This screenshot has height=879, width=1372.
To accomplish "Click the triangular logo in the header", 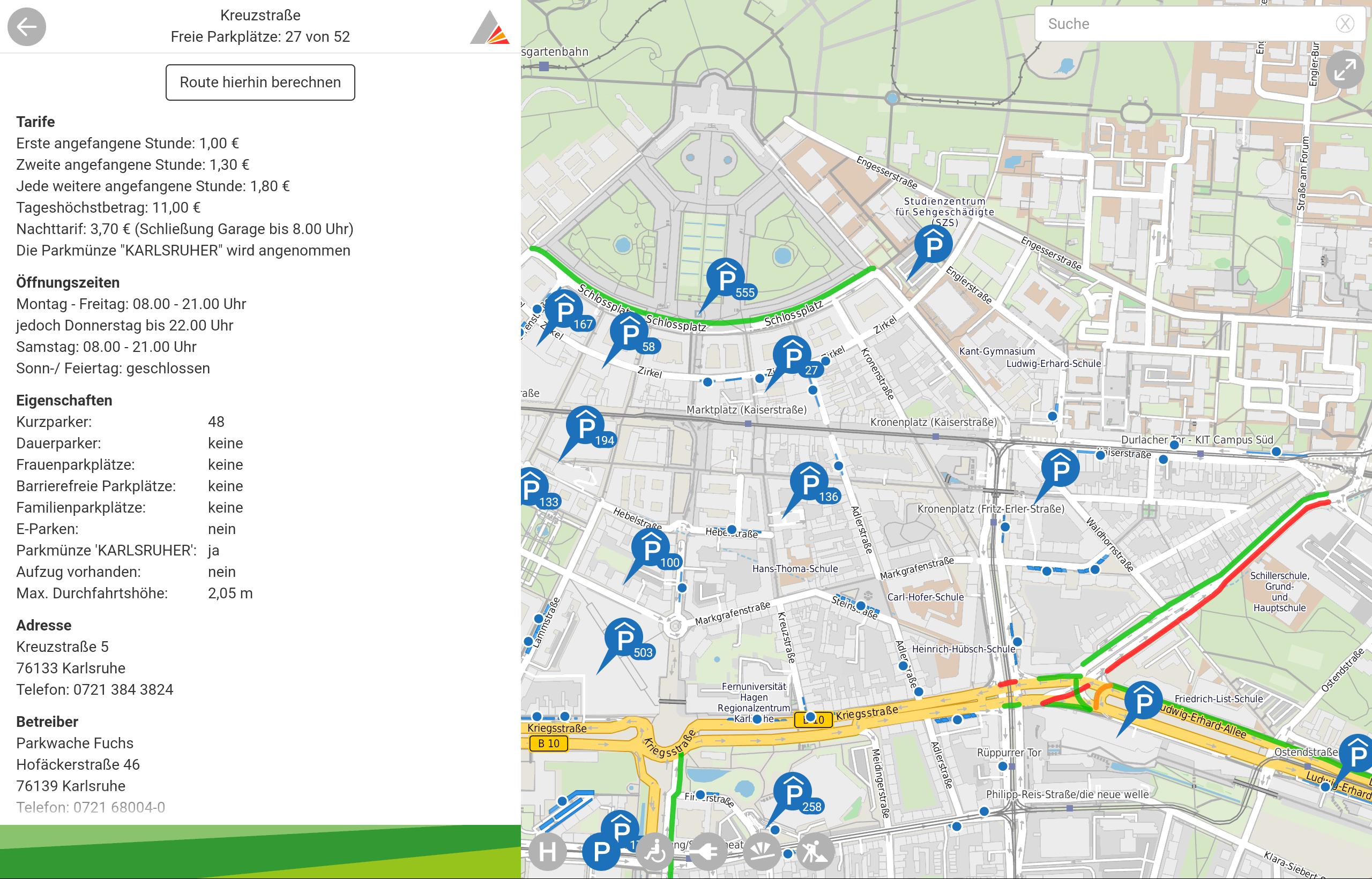I will pyautogui.click(x=489, y=27).
